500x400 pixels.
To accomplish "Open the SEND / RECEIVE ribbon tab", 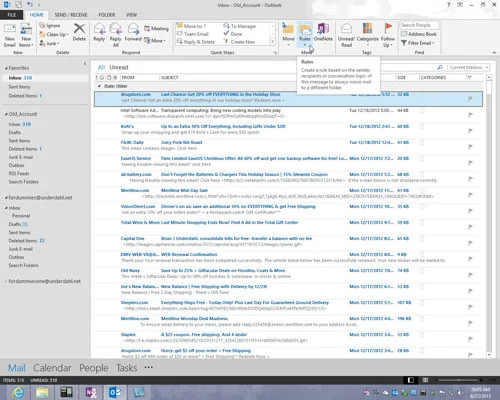I will [71, 15].
